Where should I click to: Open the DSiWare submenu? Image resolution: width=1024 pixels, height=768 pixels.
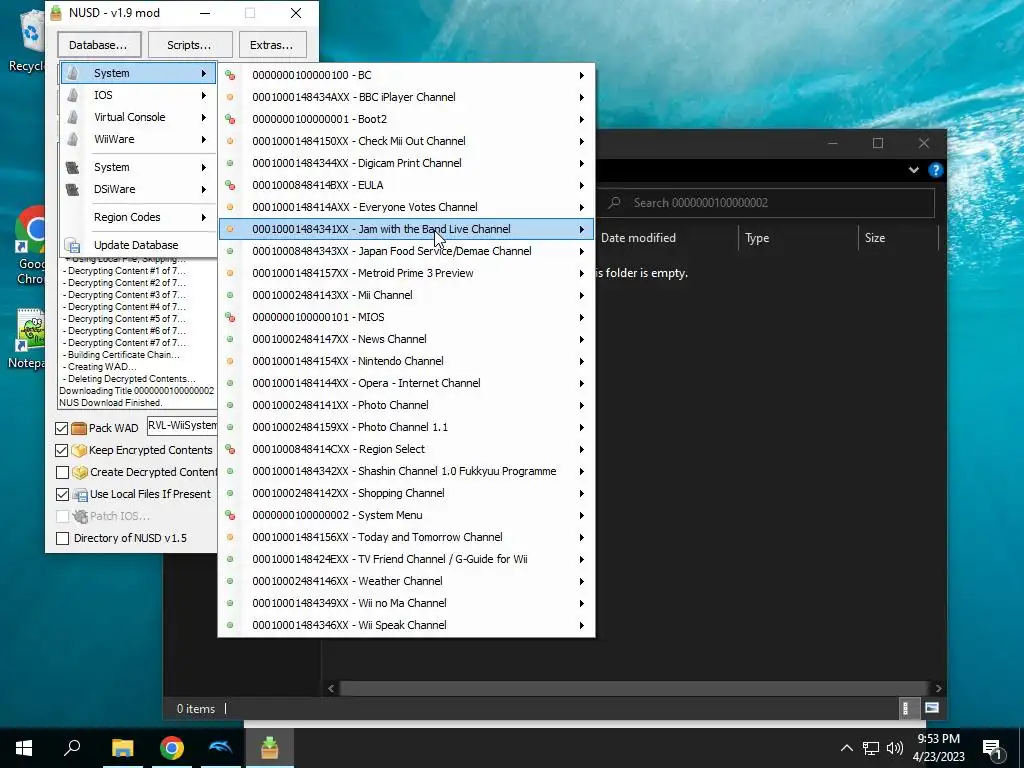pos(138,189)
